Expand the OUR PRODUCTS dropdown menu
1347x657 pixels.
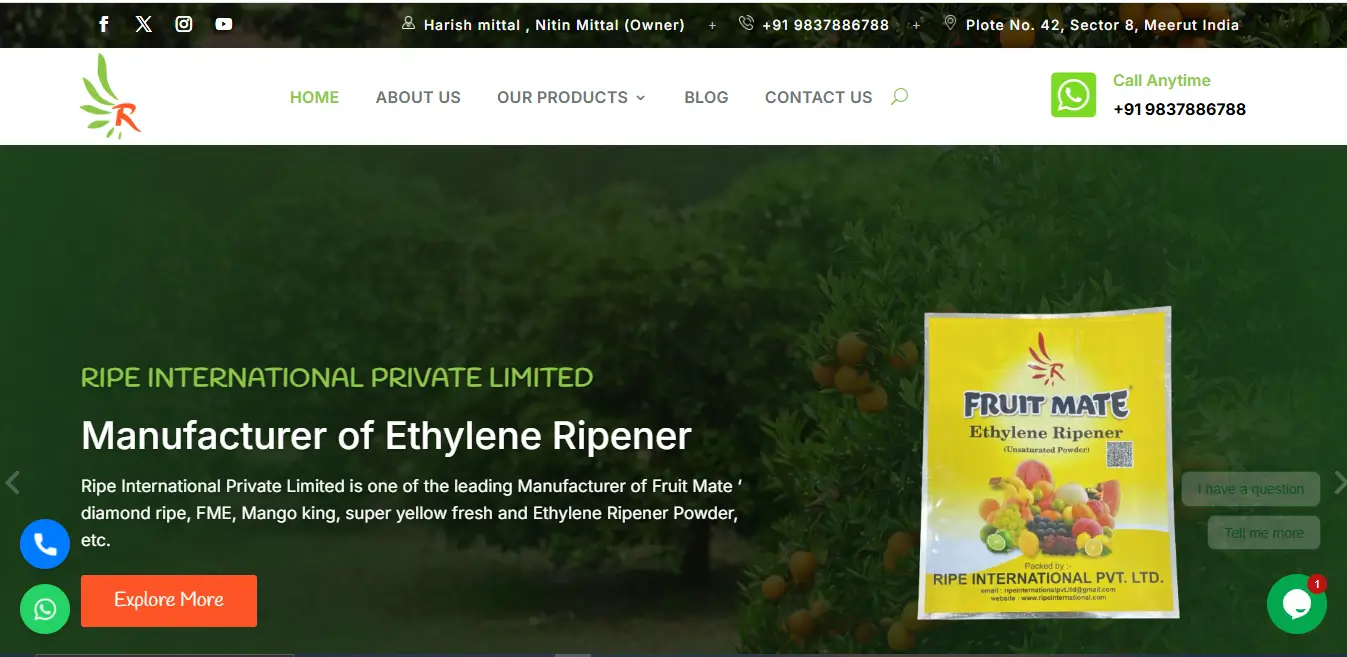point(571,97)
